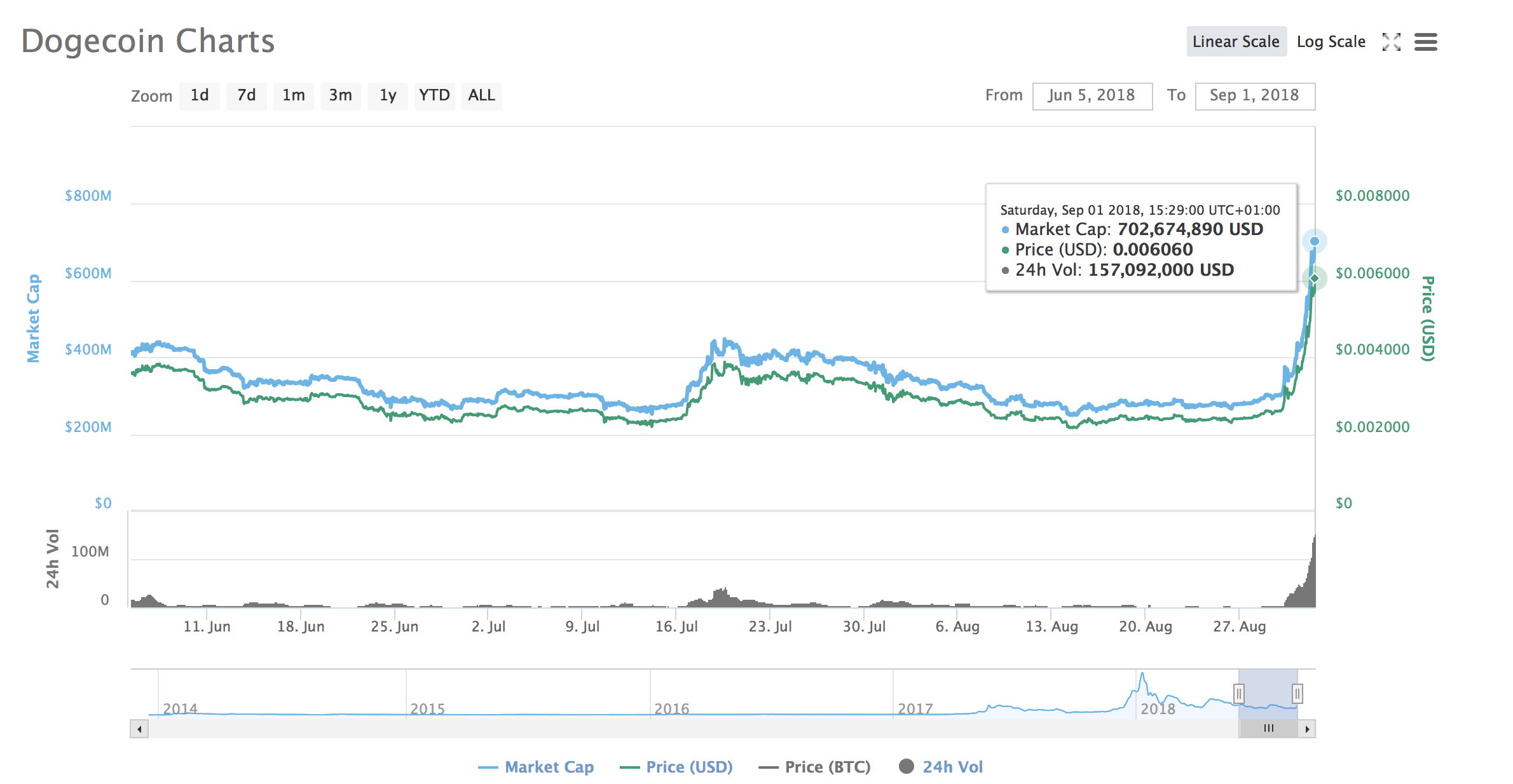This screenshot has height=784, width=1513.
Task: Set zoom to 3m
Action: click(x=341, y=96)
